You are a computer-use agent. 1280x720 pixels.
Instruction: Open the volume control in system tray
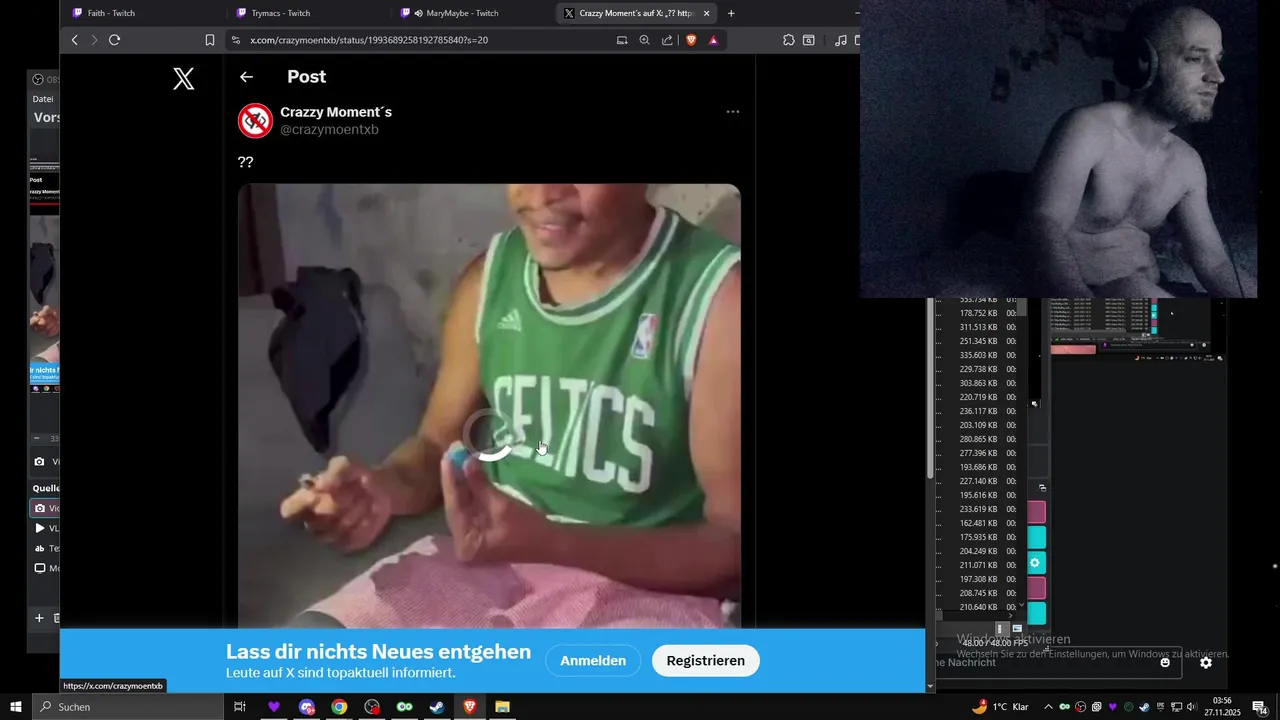[x=1192, y=707]
